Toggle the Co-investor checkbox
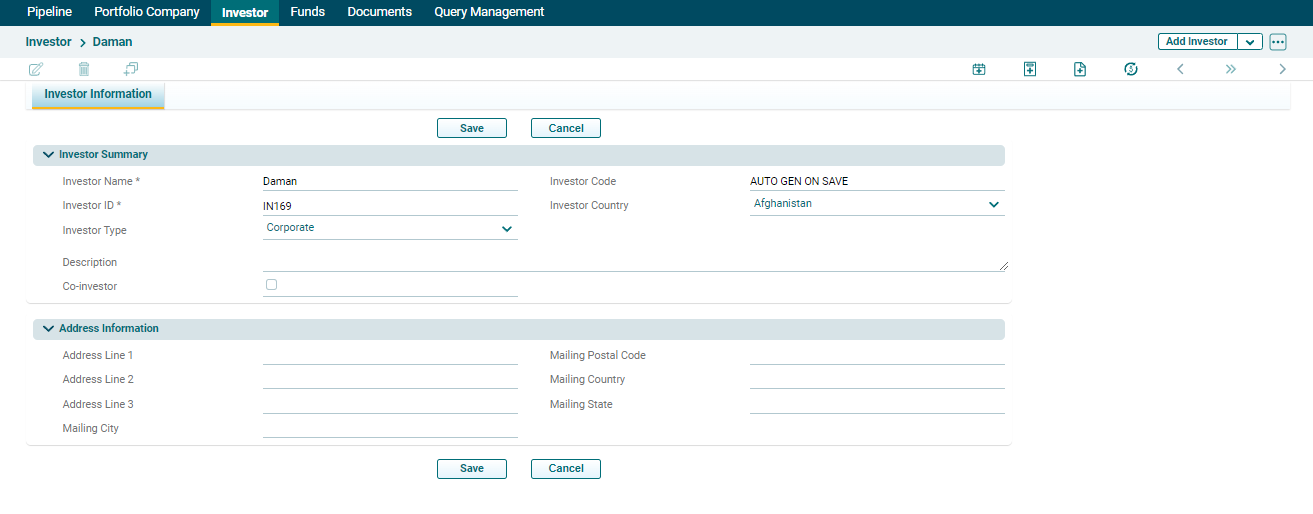The width and height of the screenshot is (1313, 514). pyautogui.click(x=271, y=285)
